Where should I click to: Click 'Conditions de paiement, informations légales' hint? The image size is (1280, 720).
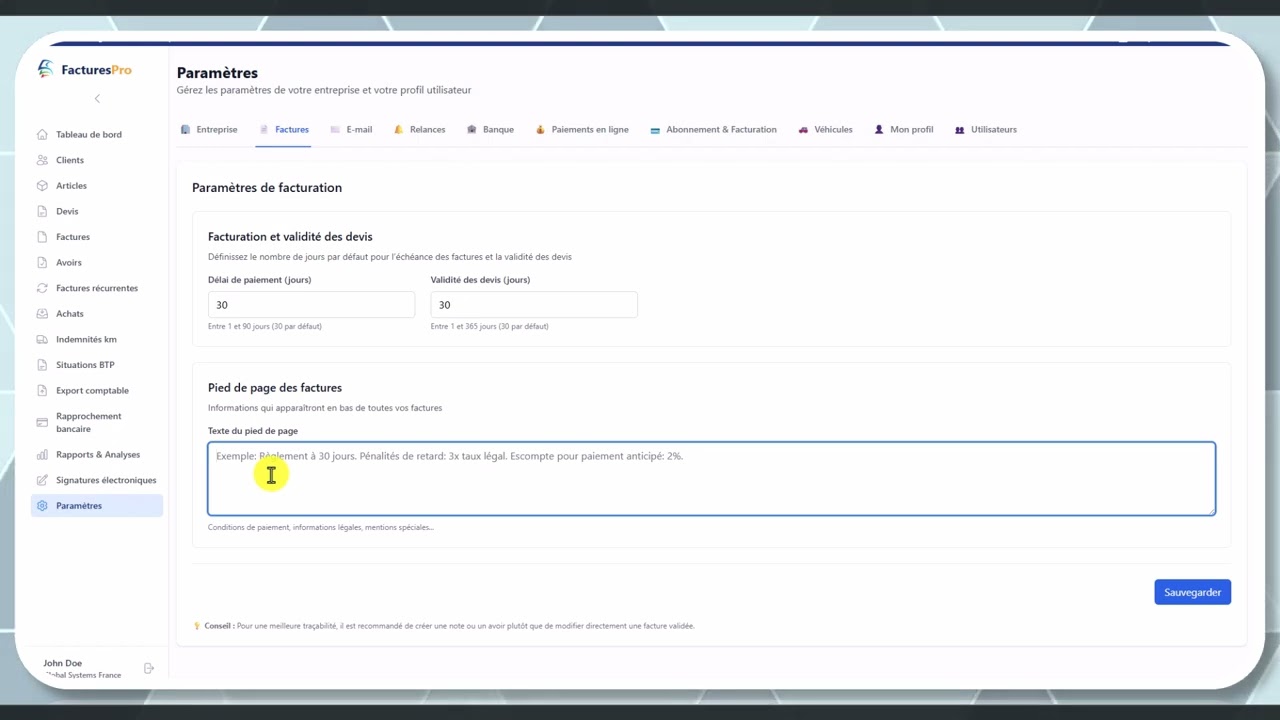pos(321,527)
